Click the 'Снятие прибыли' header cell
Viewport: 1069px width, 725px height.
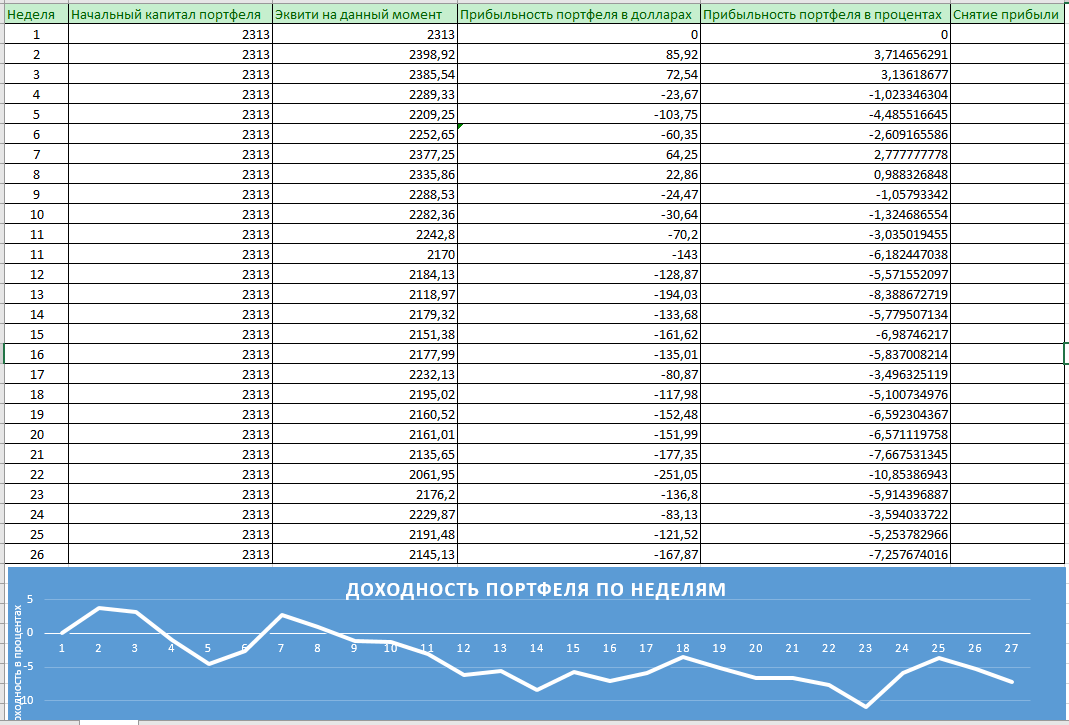pos(1008,15)
